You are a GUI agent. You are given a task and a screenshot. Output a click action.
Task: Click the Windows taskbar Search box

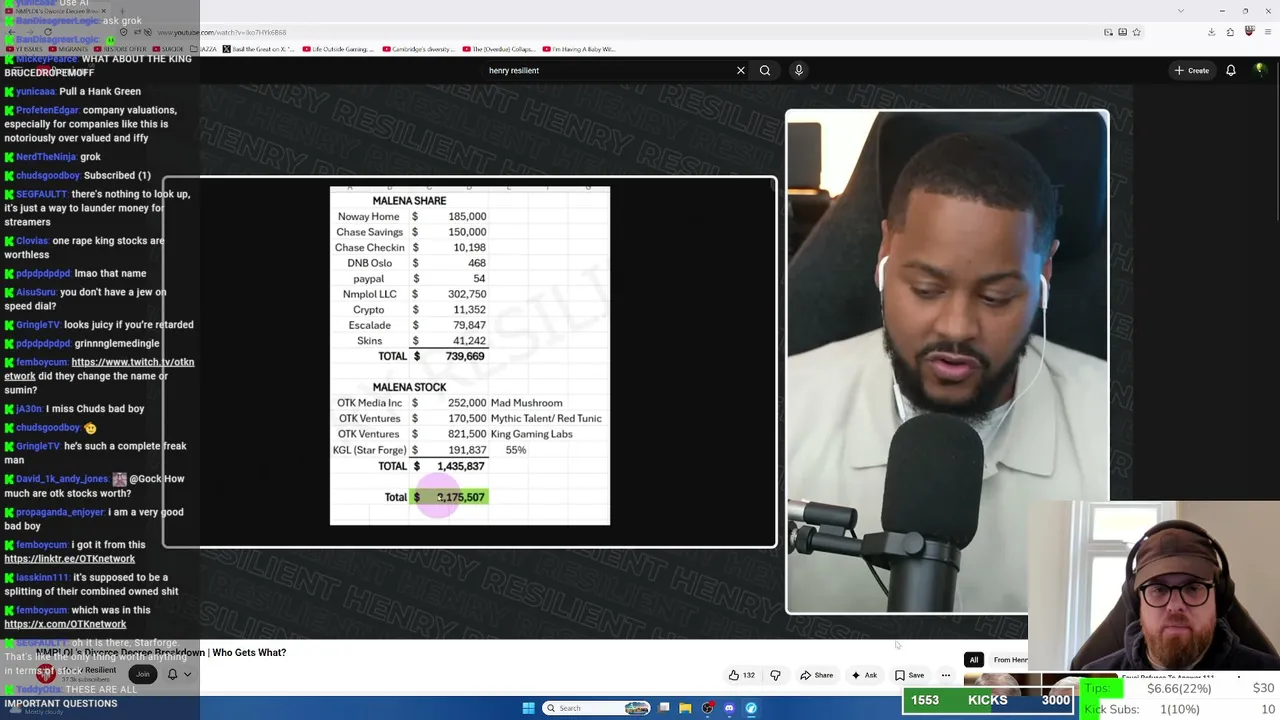[595, 708]
